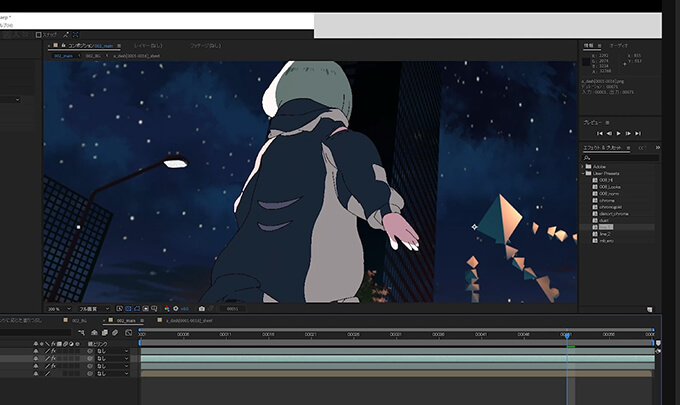Click the snapshot camera icon below viewer

pos(201,308)
